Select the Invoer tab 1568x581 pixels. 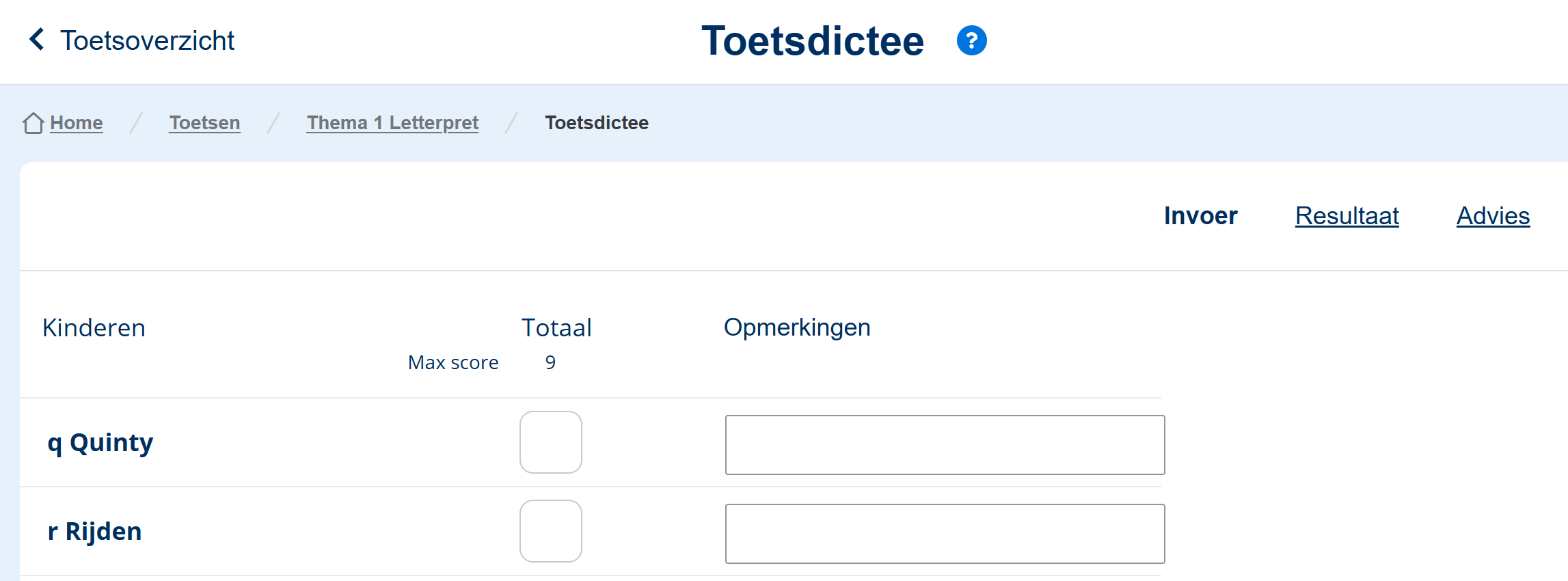1200,216
